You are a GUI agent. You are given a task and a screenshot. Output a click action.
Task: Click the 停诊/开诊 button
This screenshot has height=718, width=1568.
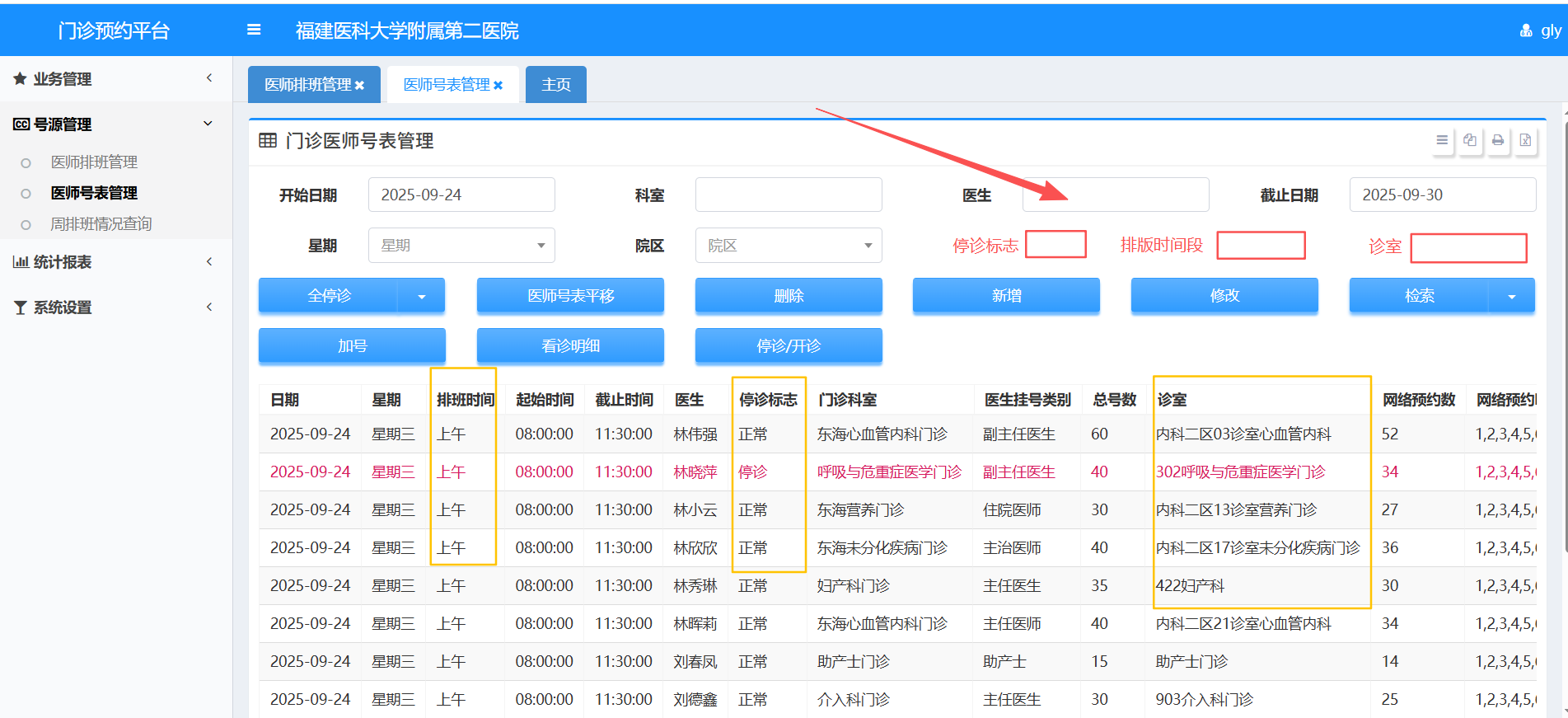click(789, 346)
